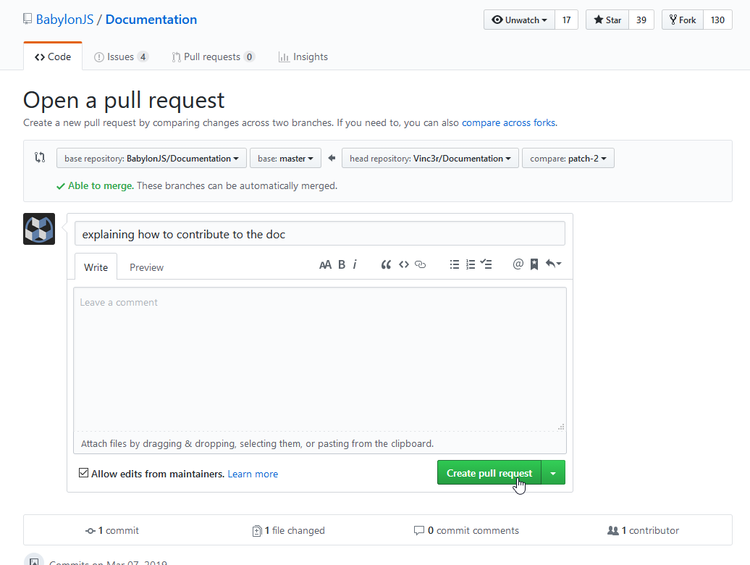Click the pull request title field
This screenshot has height=565, width=750.
tap(320, 234)
